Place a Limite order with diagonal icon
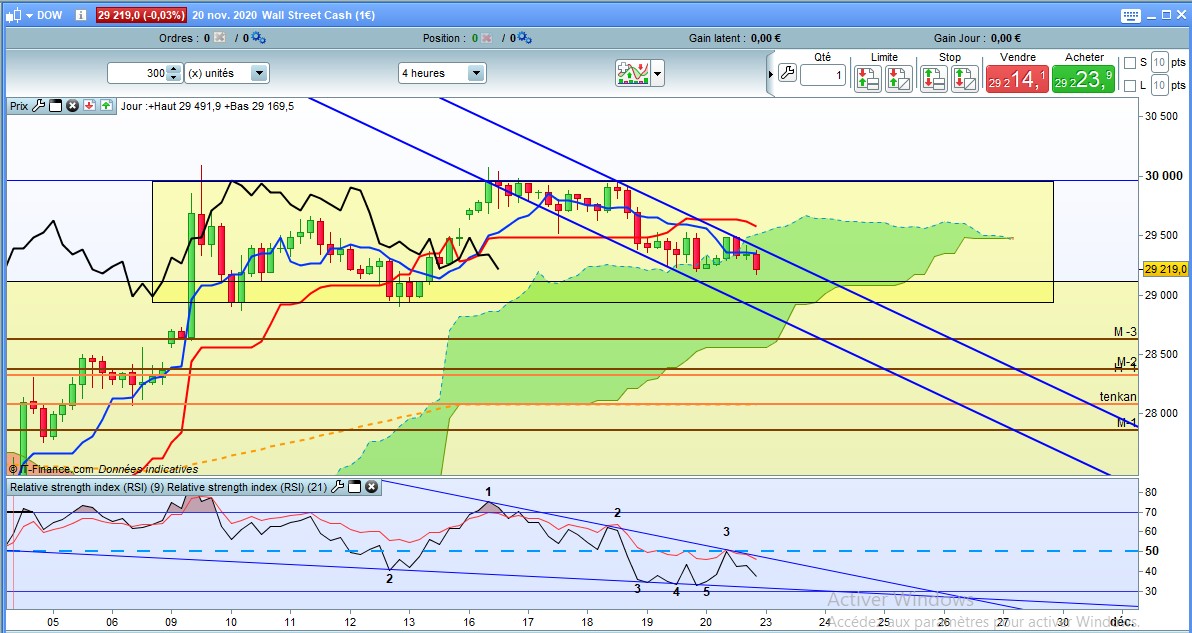1192x633 pixels. point(899,79)
